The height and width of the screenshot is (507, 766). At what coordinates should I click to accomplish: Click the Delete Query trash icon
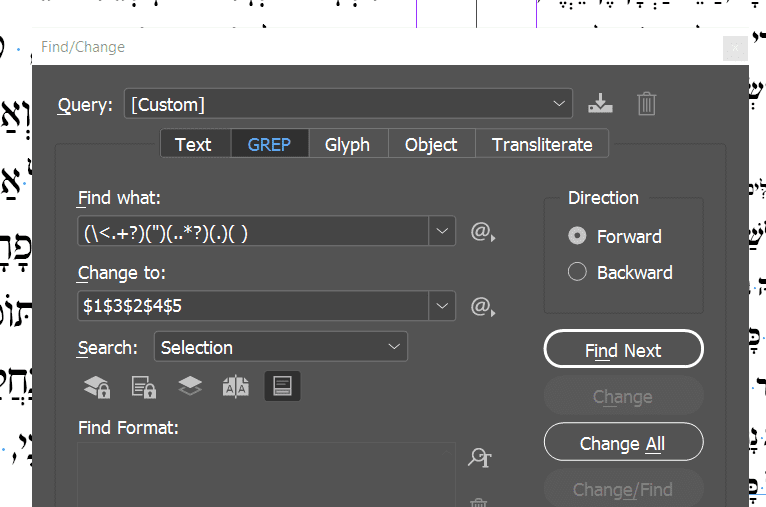[x=647, y=103]
